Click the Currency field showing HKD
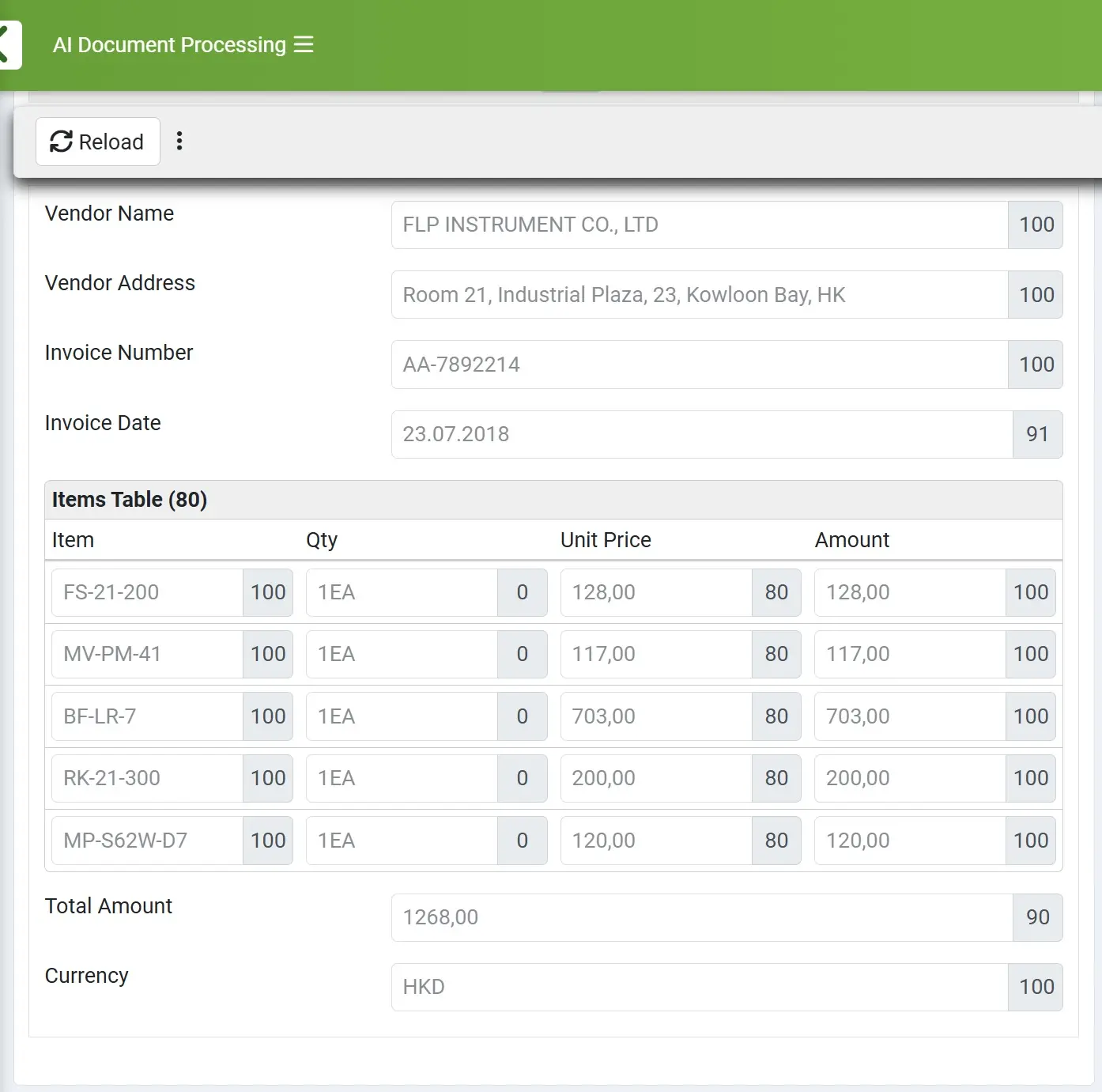Screen dimensions: 1102x1092 (x=699, y=987)
